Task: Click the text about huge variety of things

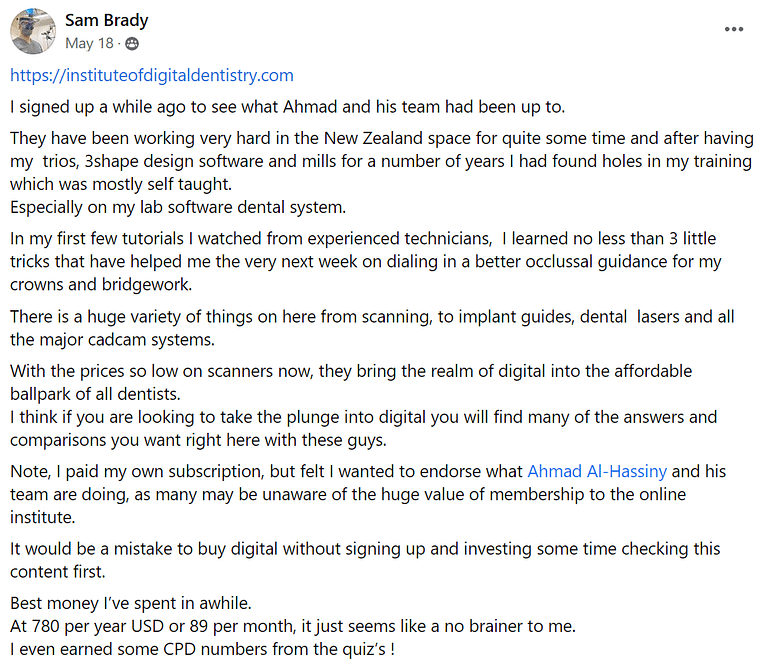Action: 372,328
